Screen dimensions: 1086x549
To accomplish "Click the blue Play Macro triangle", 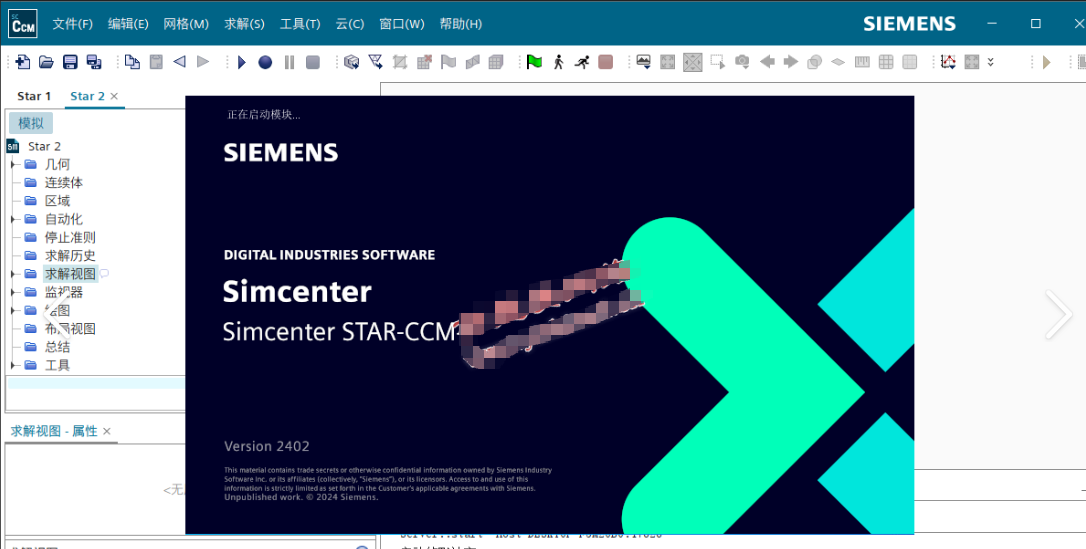I will tap(242, 62).
